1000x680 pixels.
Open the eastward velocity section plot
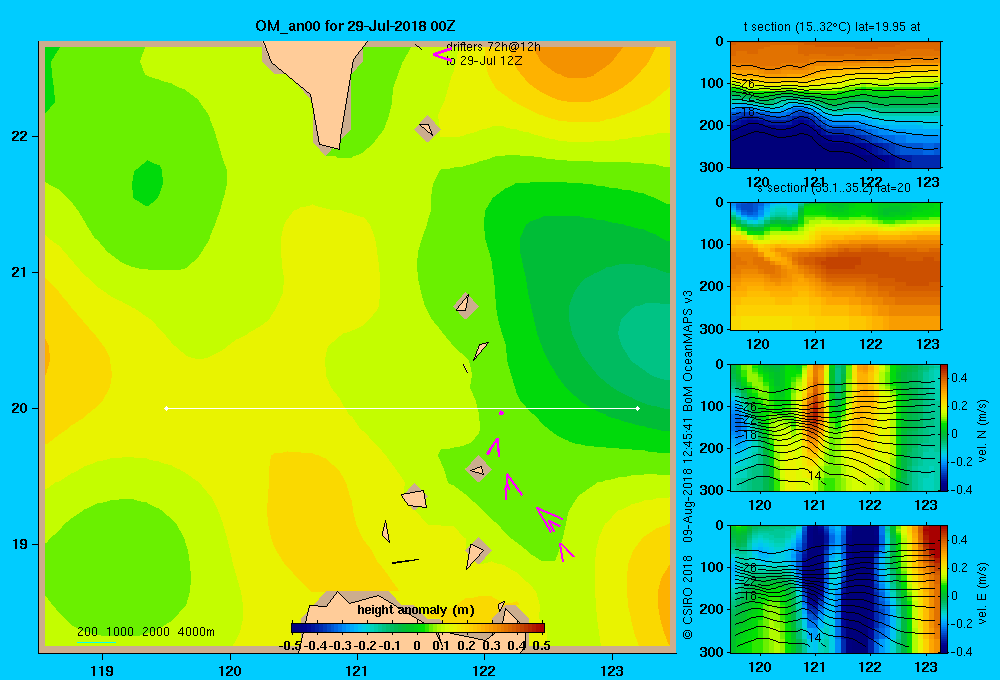835,589
